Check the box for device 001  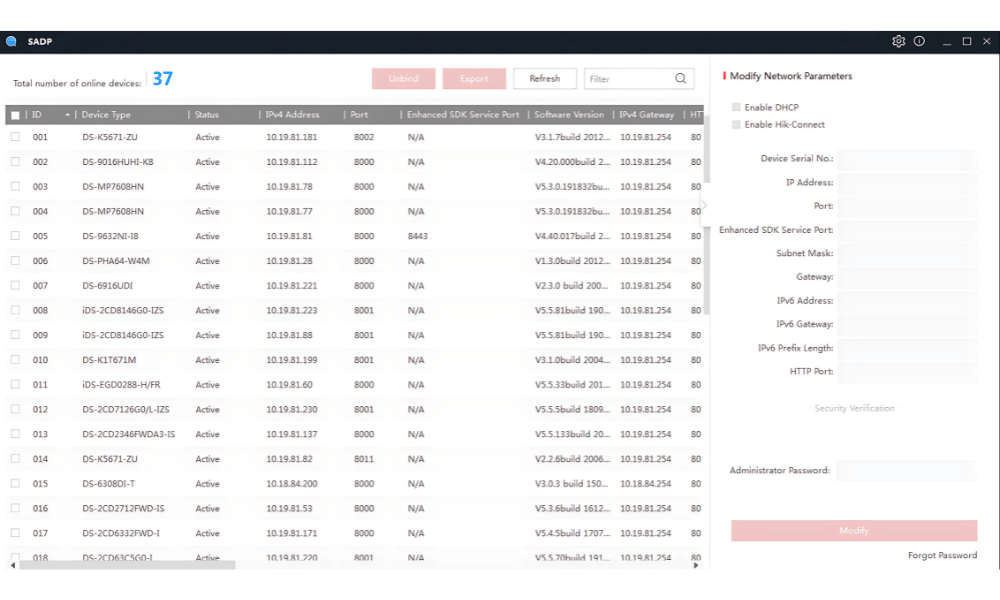(15, 136)
